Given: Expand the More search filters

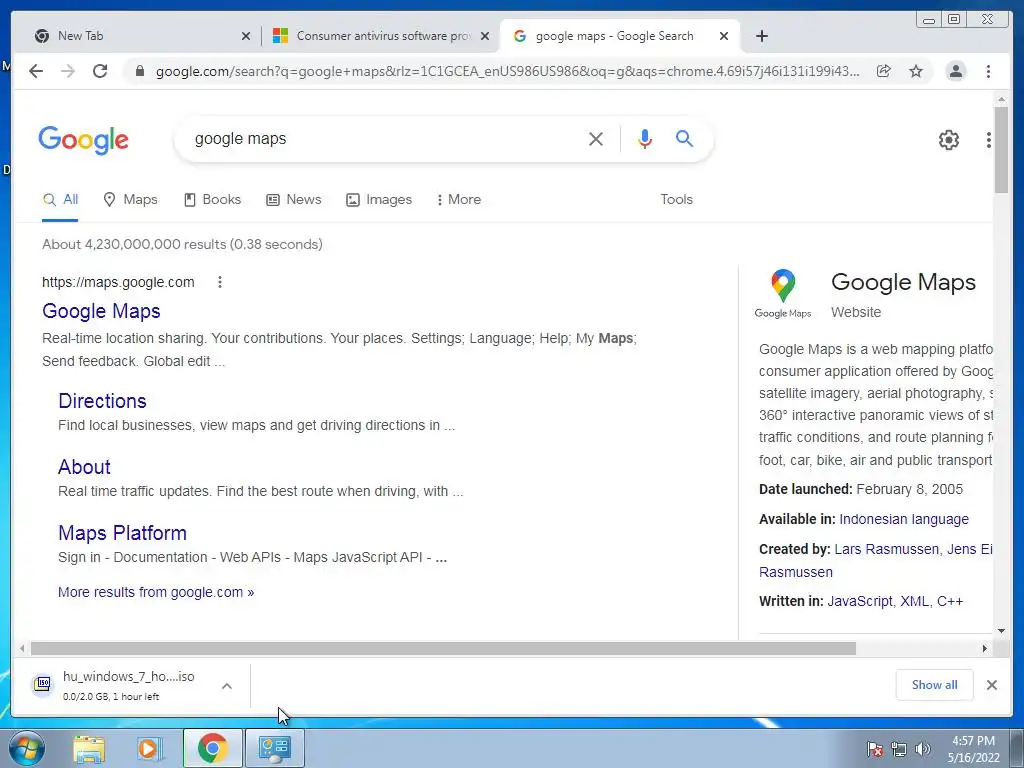Looking at the screenshot, I should point(458,200).
